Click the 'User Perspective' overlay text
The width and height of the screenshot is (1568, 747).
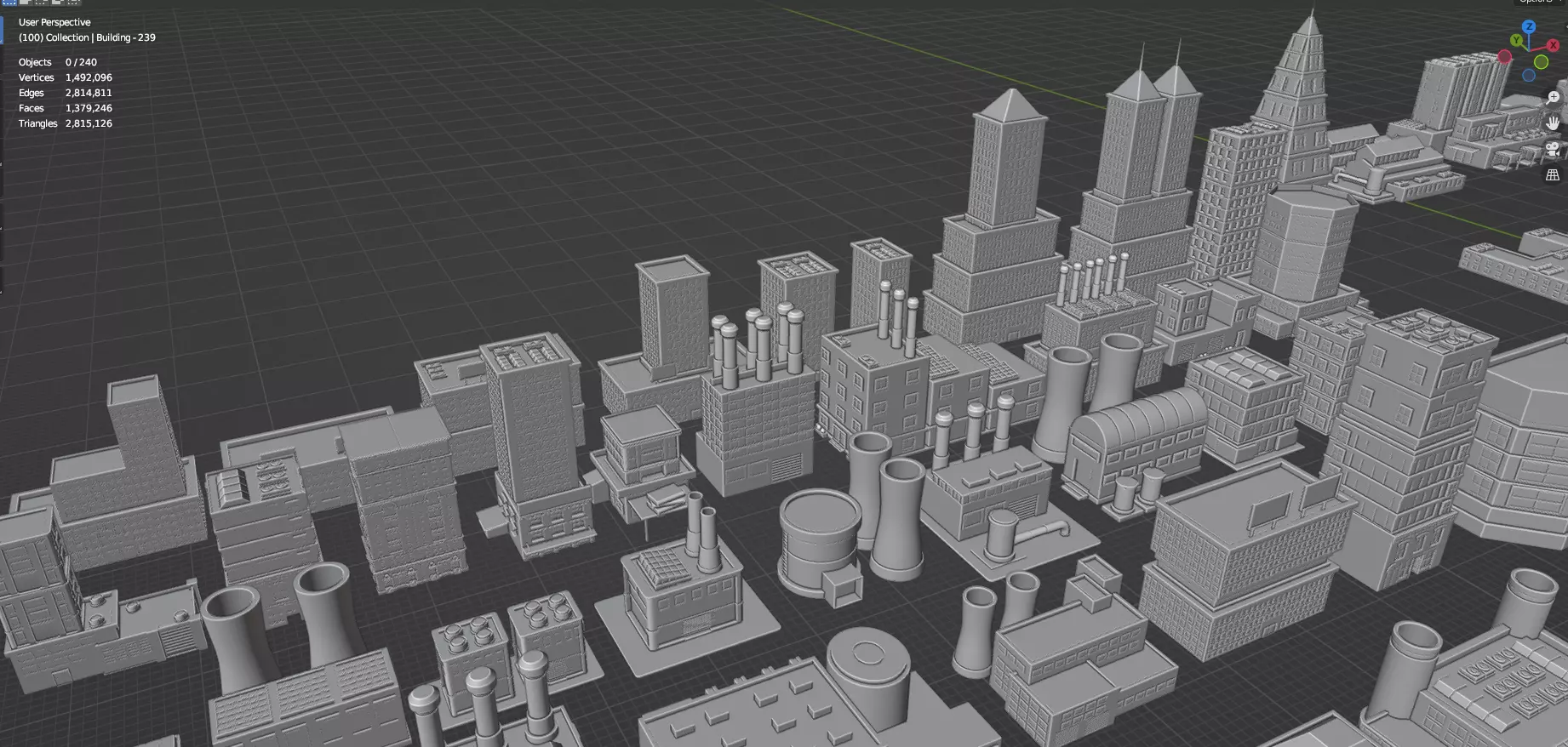54,22
